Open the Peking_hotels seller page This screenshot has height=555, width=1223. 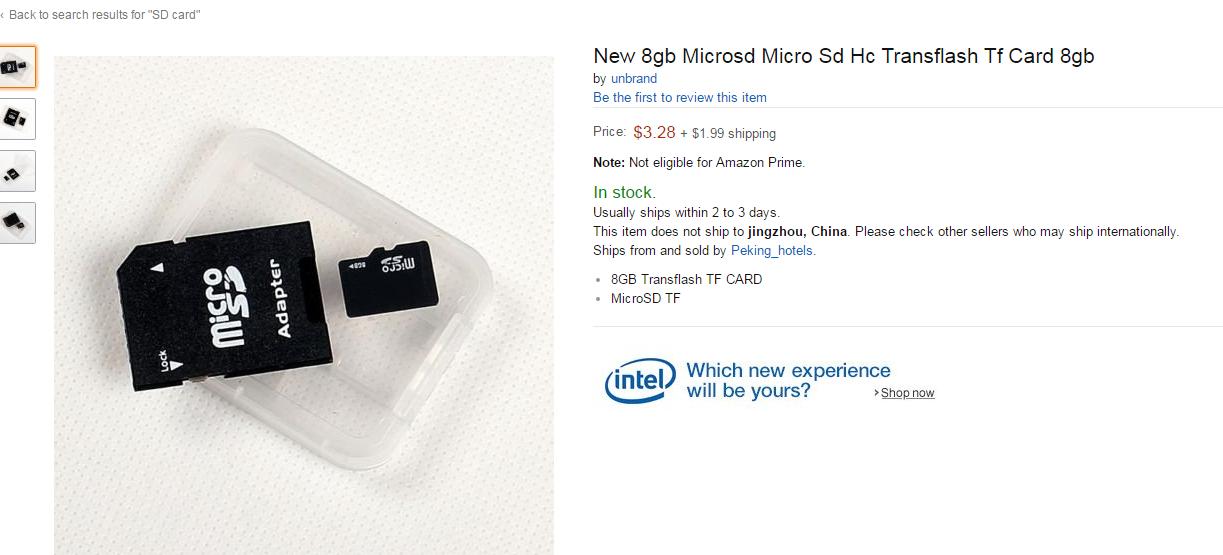click(x=772, y=250)
